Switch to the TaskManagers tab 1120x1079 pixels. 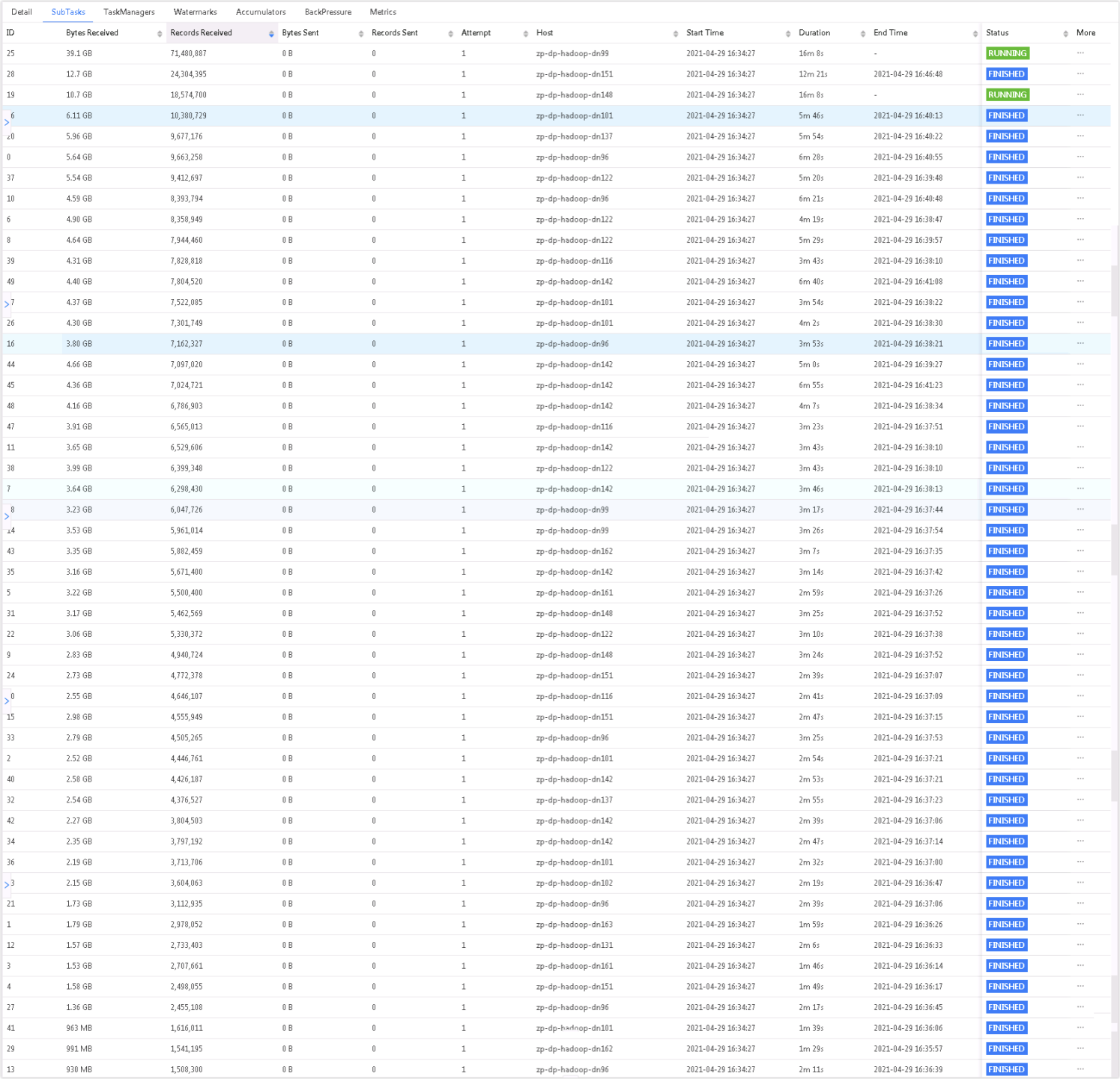pyautogui.click(x=129, y=12)
